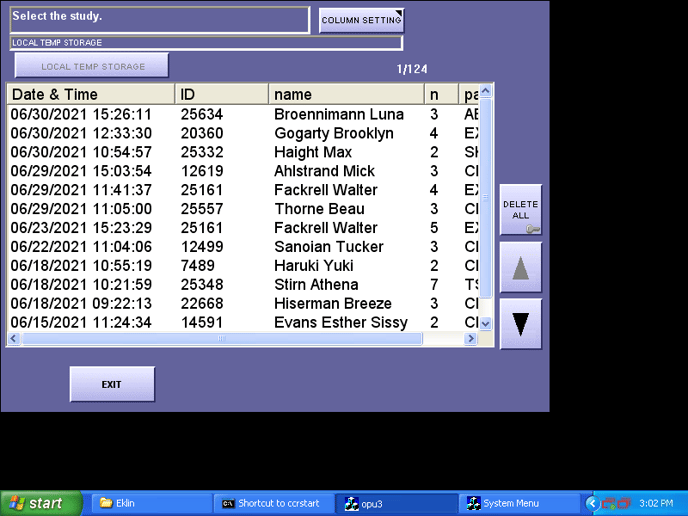Screen dimensions: 688x516
Task: Switch to the Eklin folder in taskbar
Action: click(x=148, y=504)
